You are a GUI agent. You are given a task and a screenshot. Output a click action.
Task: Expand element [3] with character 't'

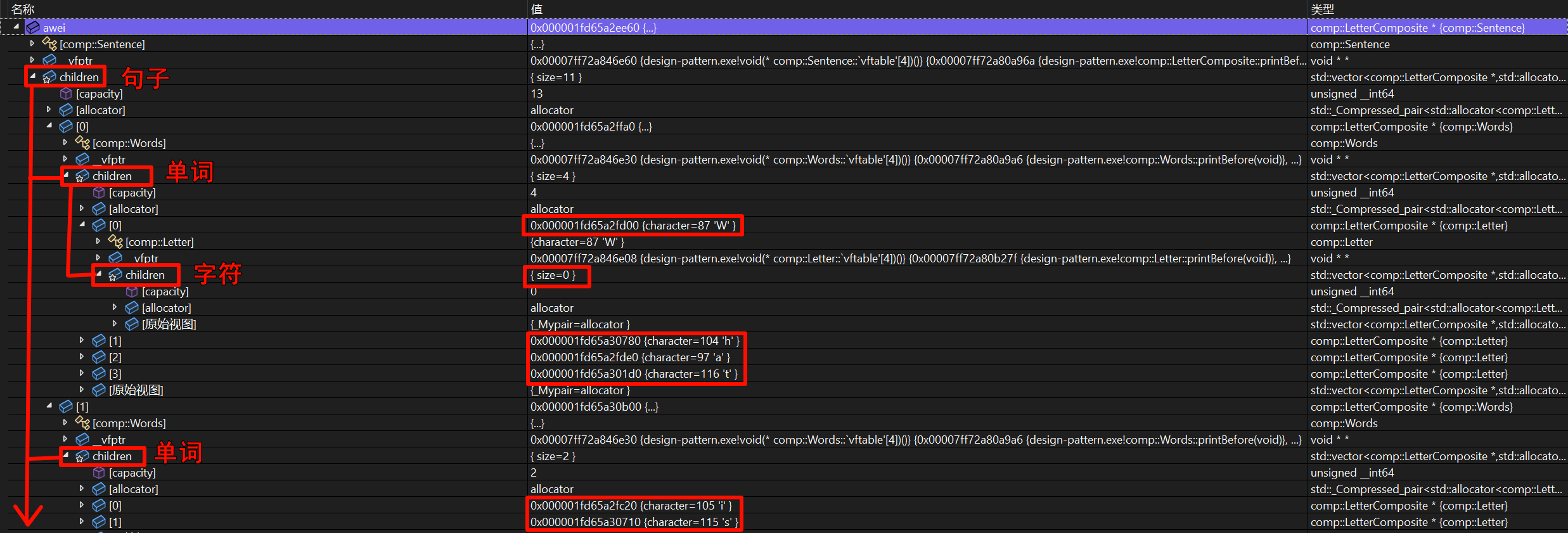tap(82, 373)
